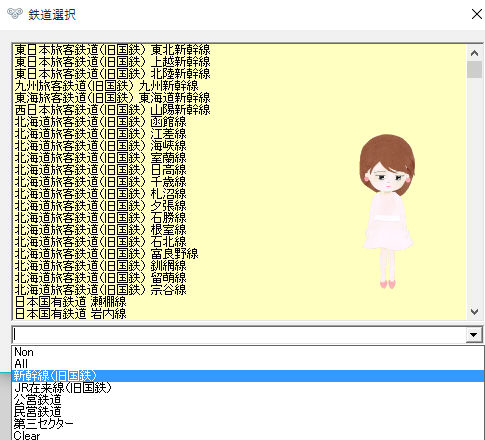485x440 pixels.
Task: Select Clear option in the dropdown
Action: tap(248, 435)
